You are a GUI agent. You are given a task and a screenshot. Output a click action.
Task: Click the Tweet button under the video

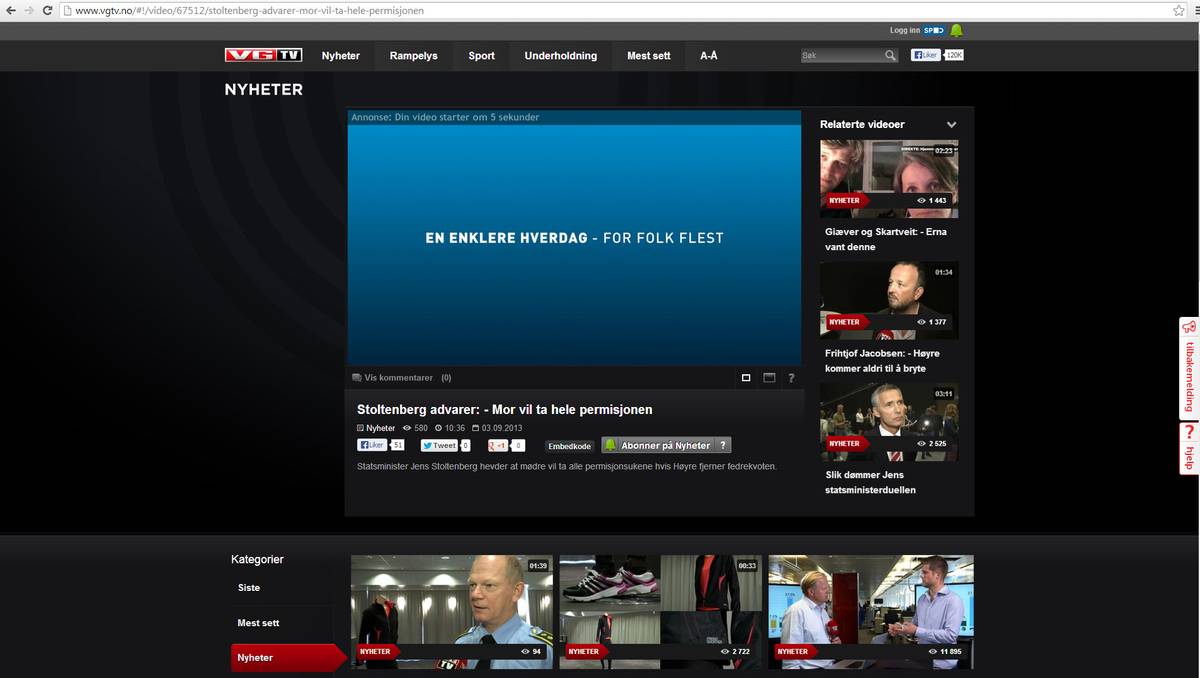439,446
